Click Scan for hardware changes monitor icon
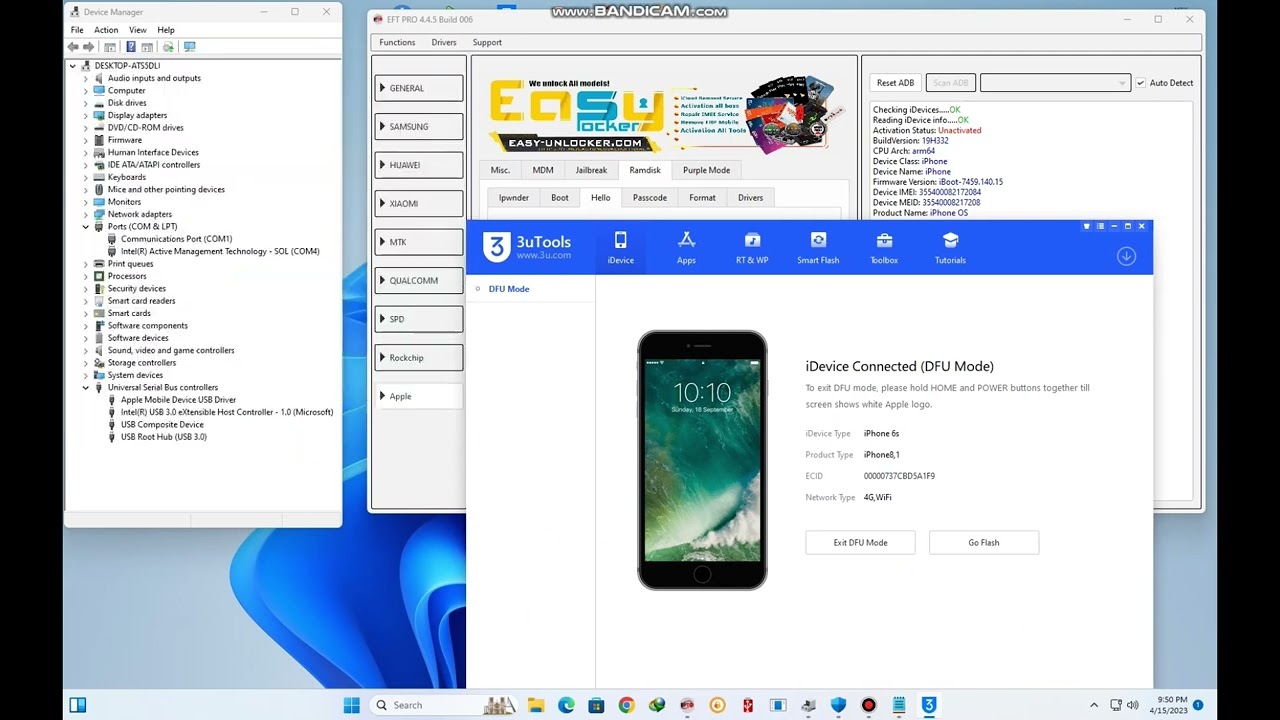 (x=189, y=47)
